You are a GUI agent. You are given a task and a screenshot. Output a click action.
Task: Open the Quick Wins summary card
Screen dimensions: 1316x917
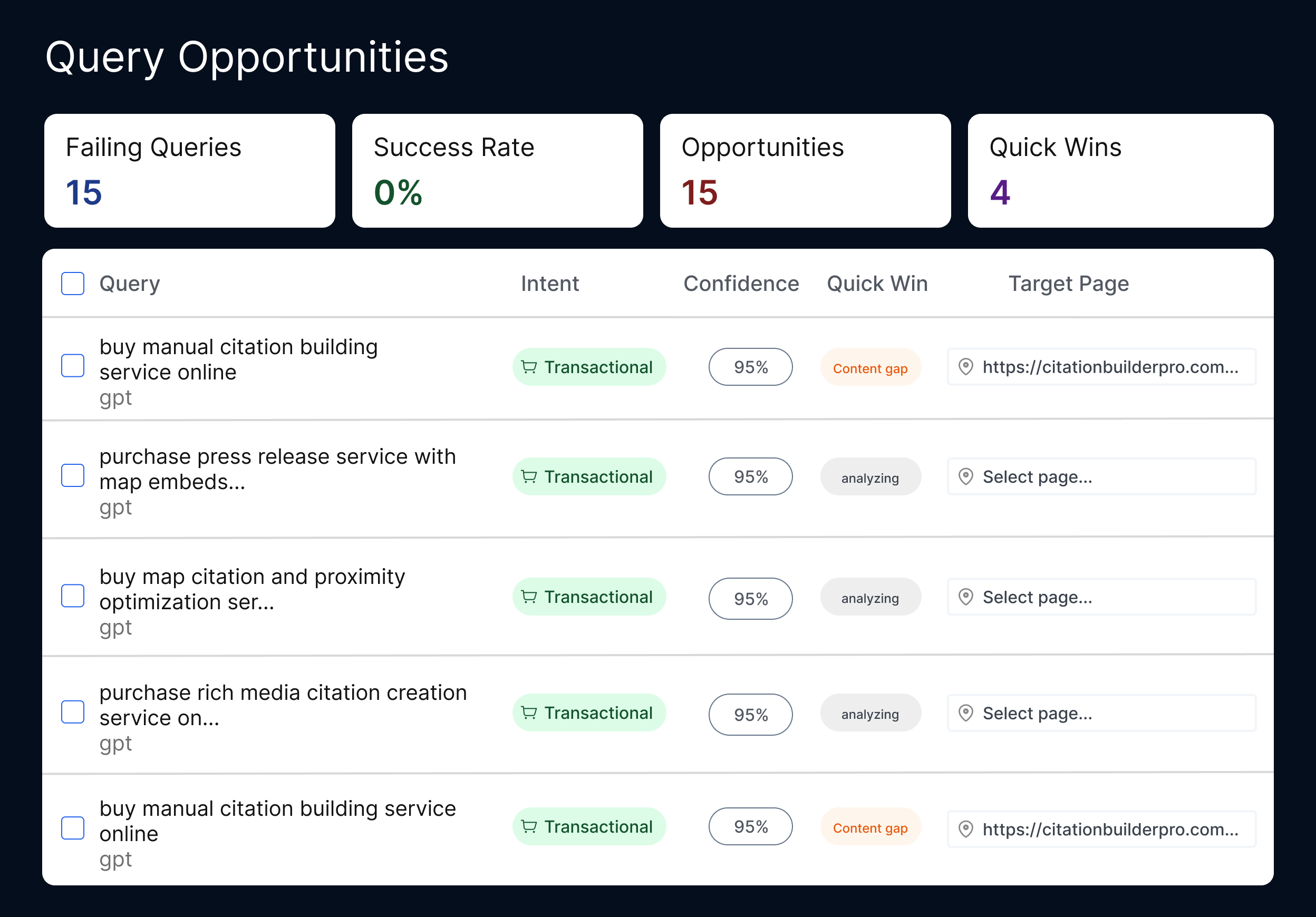1120,170
